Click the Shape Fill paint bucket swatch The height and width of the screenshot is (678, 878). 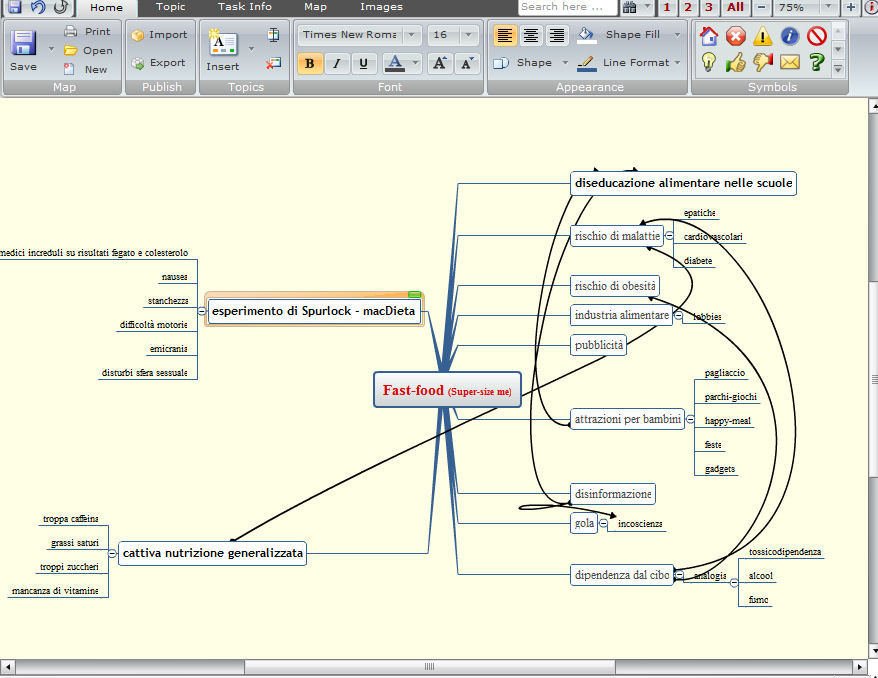tap(586, 35)
